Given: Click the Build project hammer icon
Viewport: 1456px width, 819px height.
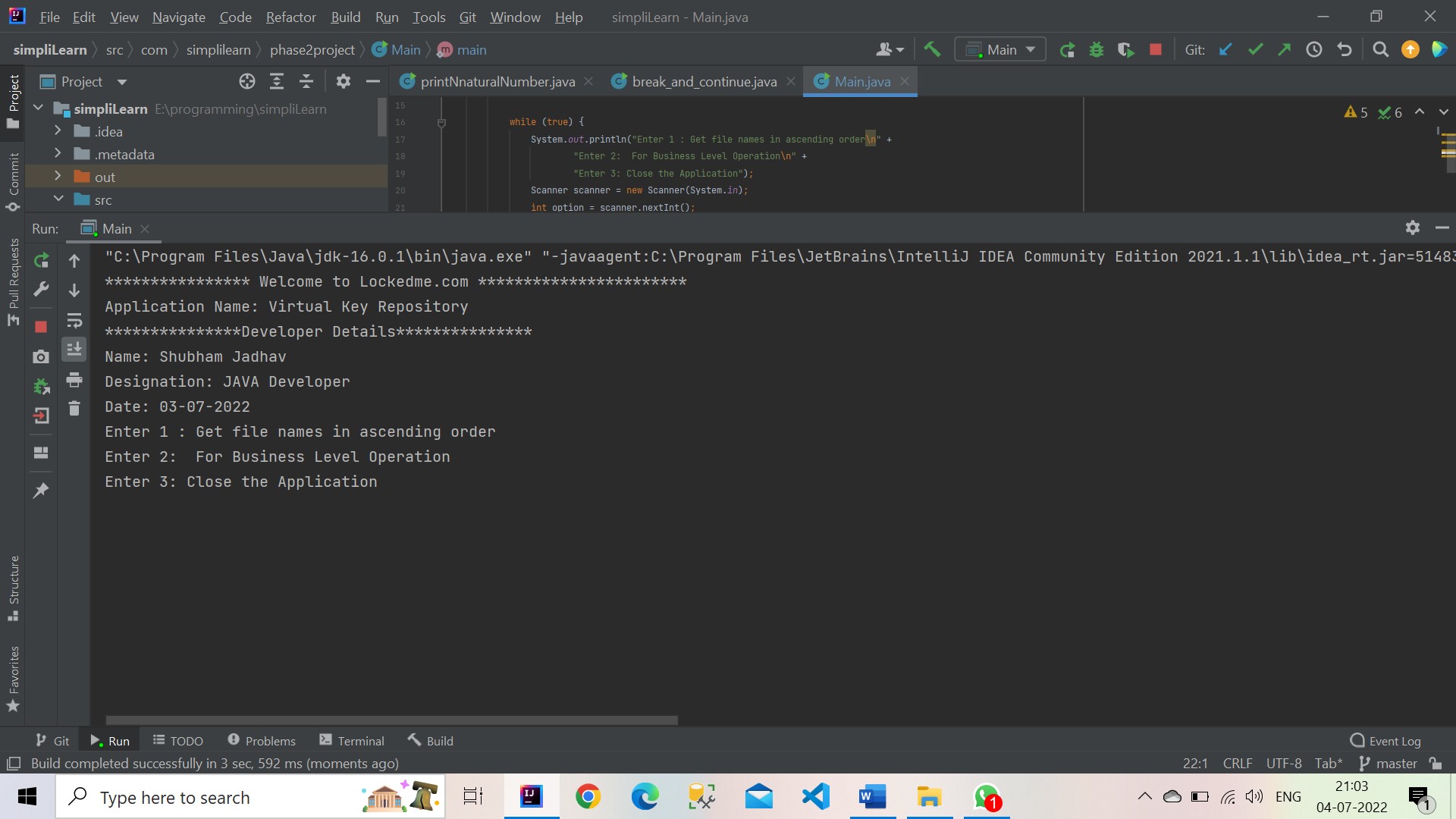Looking at the screenshot, I should point(932,50).
